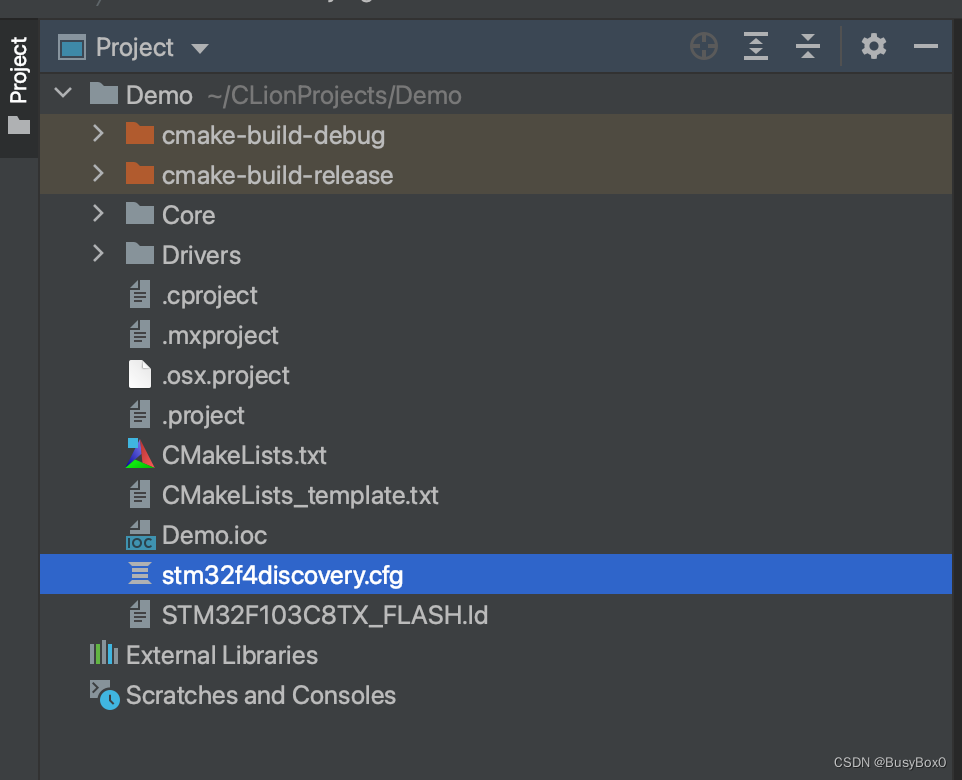This screenshot has height=780, width=962.
Task: Expand the cmake-build-release folder chevron
Action: tap(98, 174)
